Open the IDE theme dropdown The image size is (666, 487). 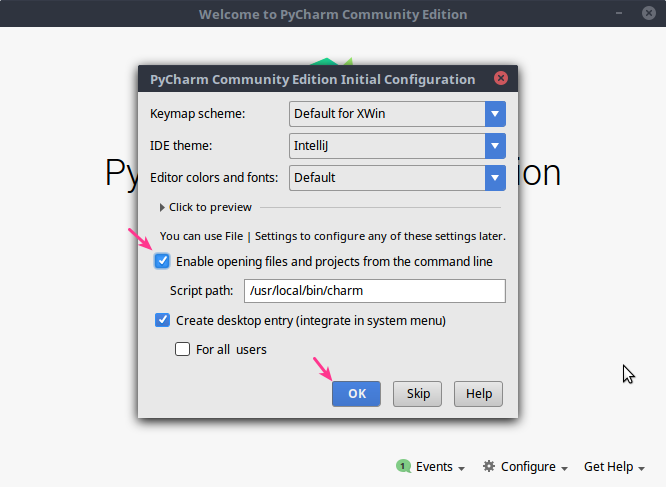point(397,146)
